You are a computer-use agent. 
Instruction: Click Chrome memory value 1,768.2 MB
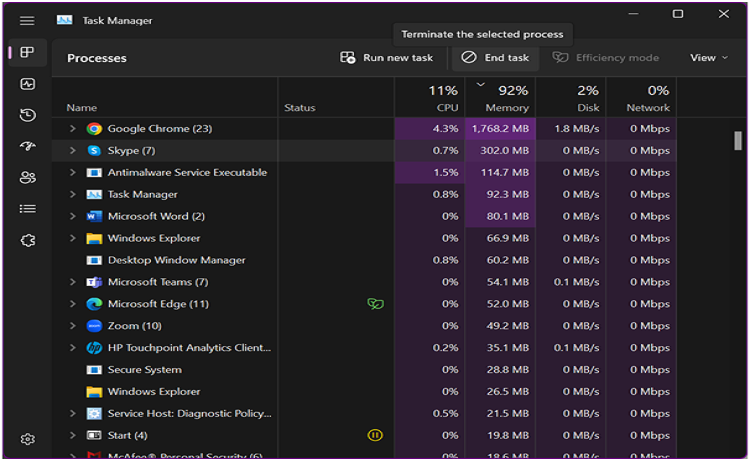(x=500, y=129)
